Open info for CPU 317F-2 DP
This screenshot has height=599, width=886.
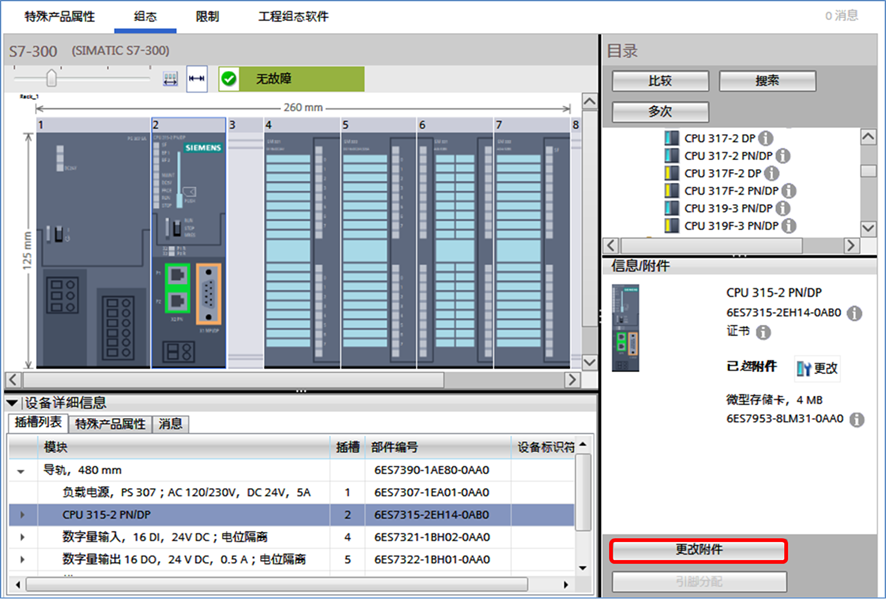pyautogui.click(x=772, y=173)
